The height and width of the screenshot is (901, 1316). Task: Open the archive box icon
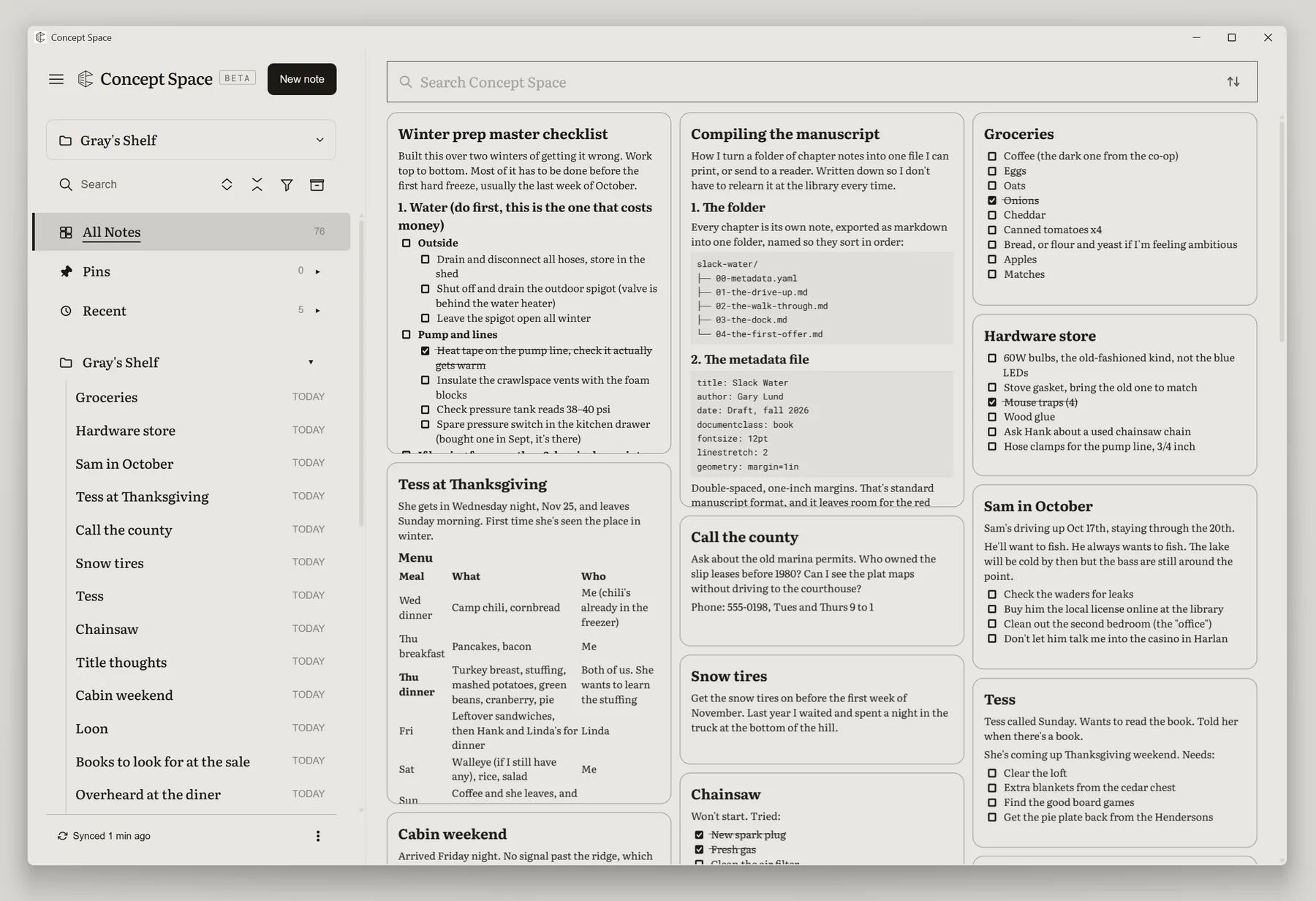click(x=317, y=185)
